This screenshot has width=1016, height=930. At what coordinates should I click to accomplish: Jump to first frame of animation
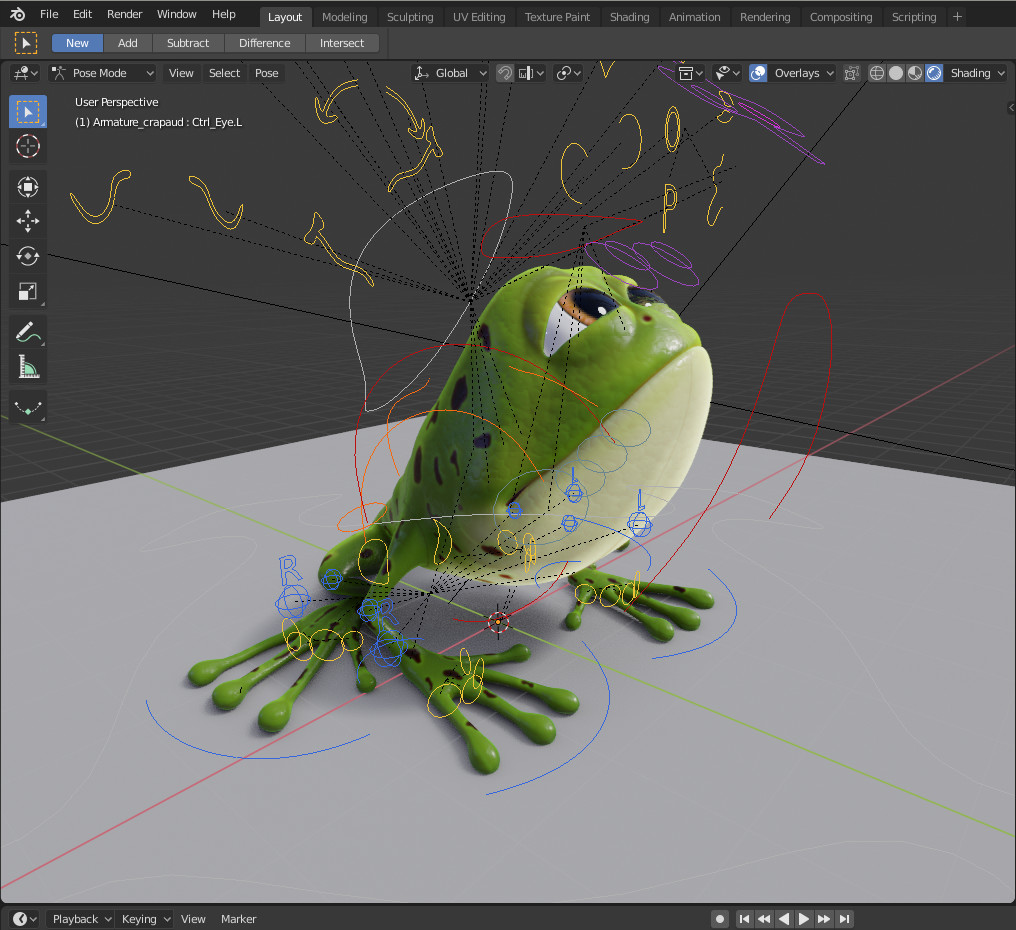[x=745, y=919]
